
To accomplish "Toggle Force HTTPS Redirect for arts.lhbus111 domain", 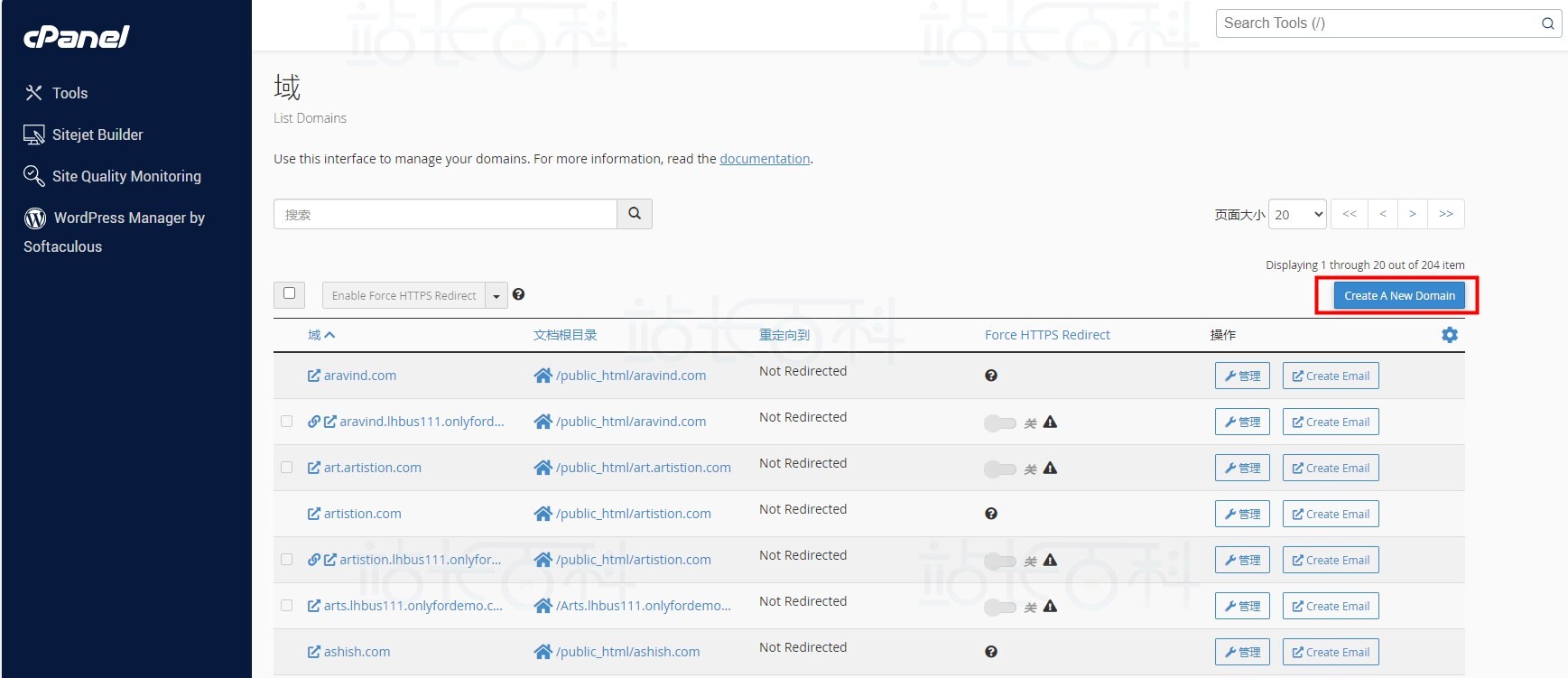I will click(999, 607).
